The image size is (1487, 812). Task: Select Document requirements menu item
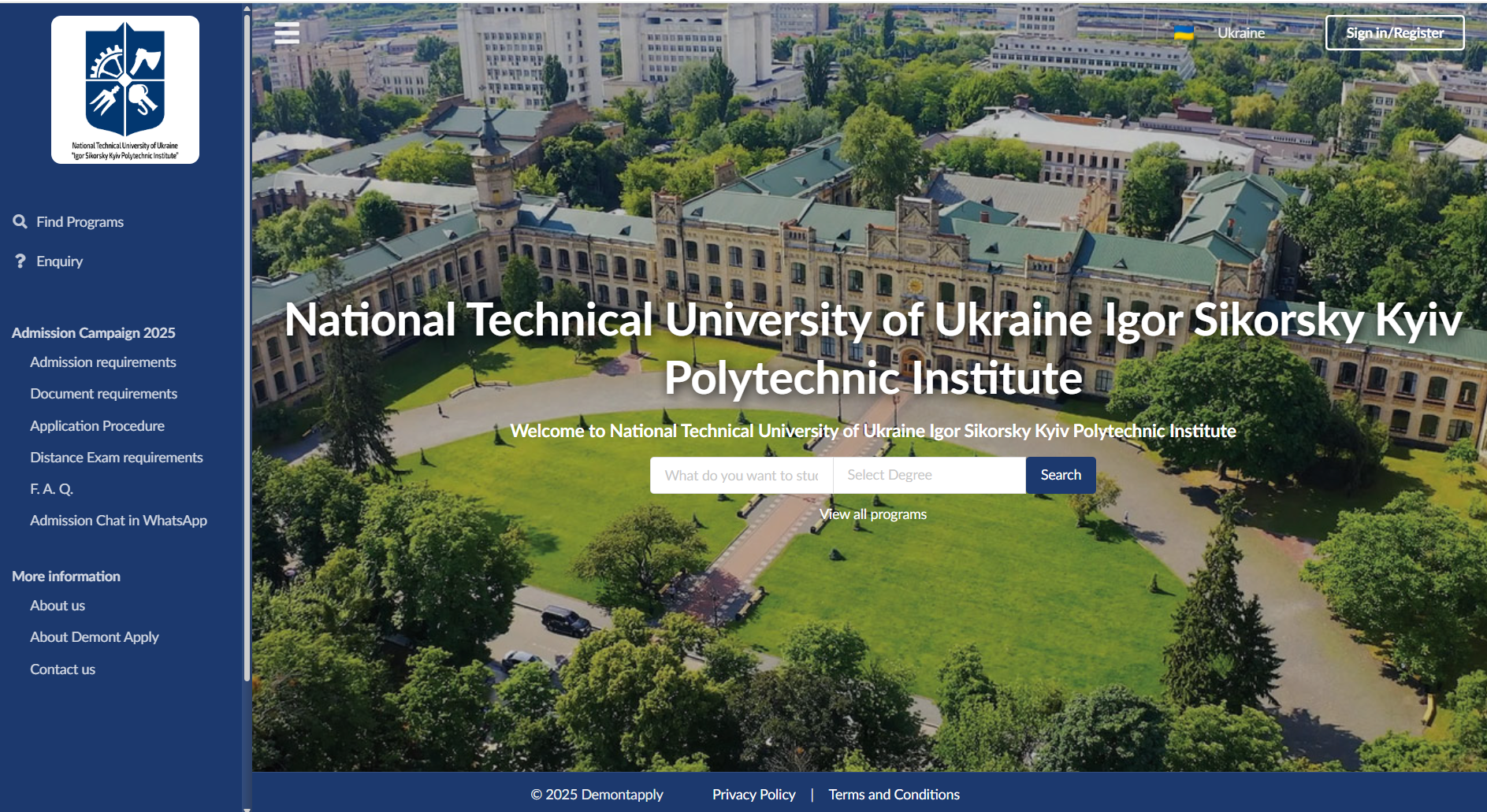click(x=104, y=394)
